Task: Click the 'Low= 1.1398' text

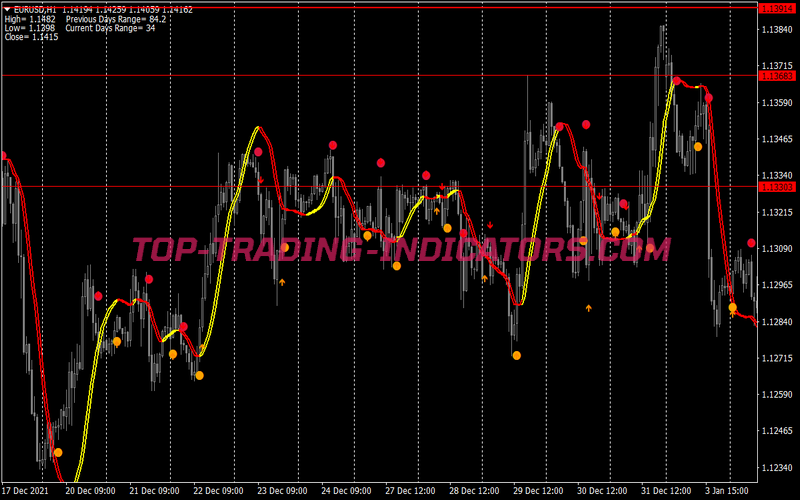Action: coord(30,28)
